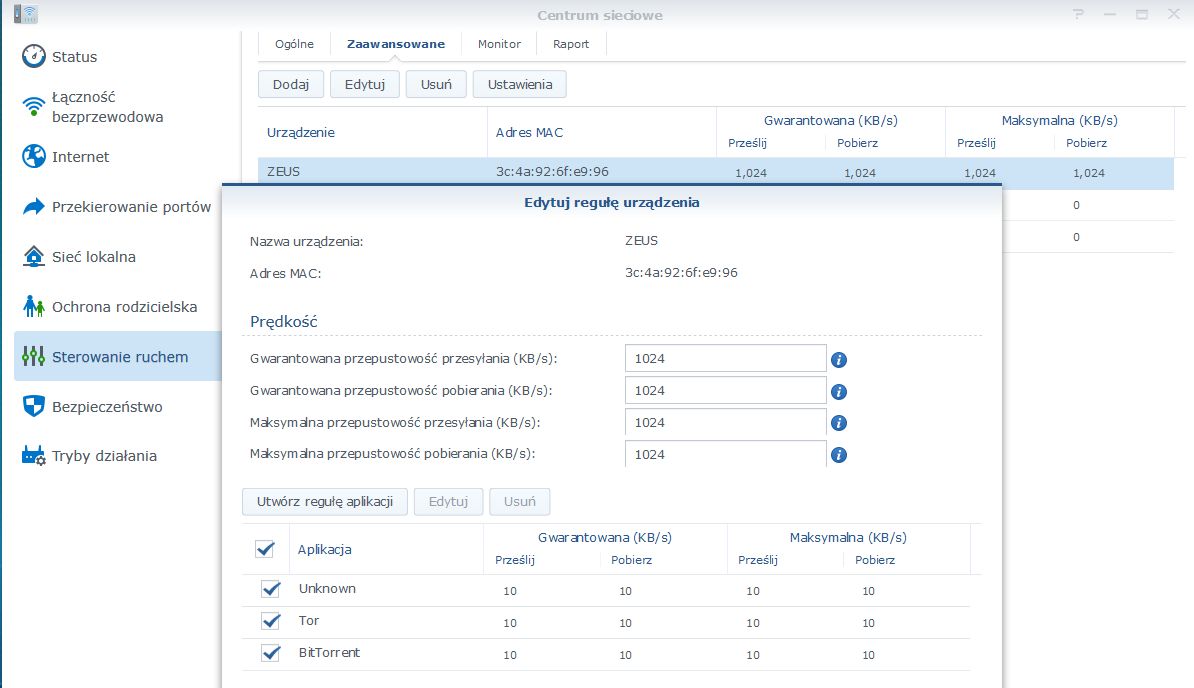Show info for maximum download bandwidth
Screen dimensions: 1194x688
coord(838,455)
